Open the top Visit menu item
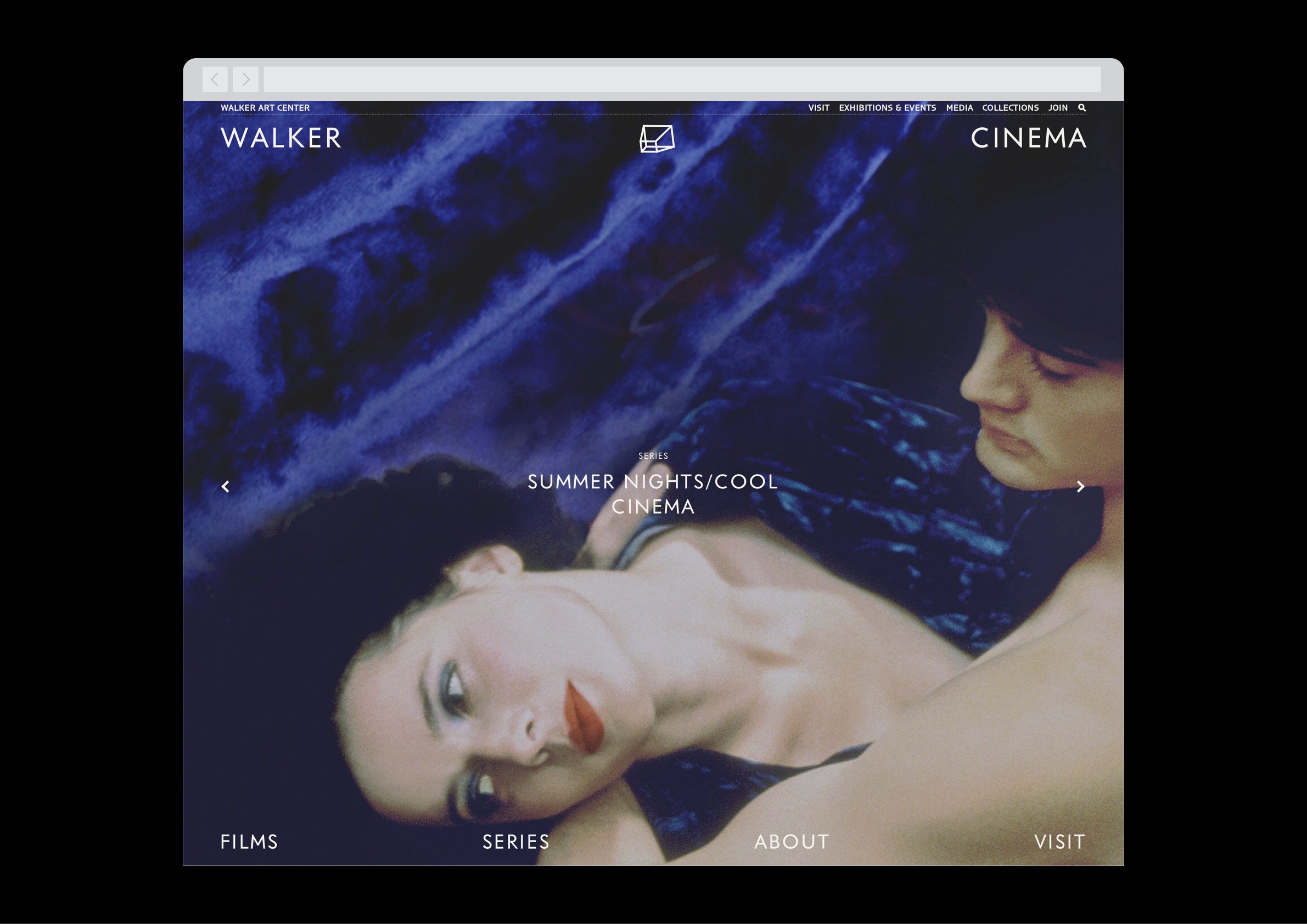Screen dimensions: 1307x924 pyautogui.click(x=818, y=108)
